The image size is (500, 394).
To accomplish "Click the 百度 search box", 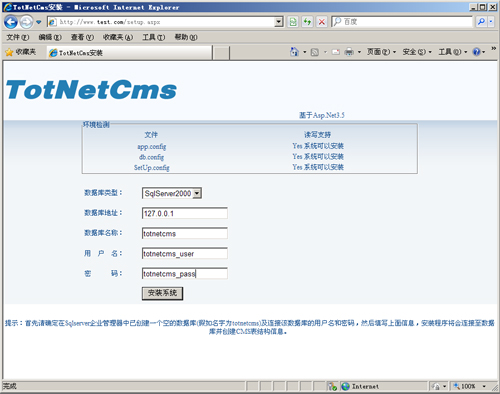I will (x=403, y=22).
